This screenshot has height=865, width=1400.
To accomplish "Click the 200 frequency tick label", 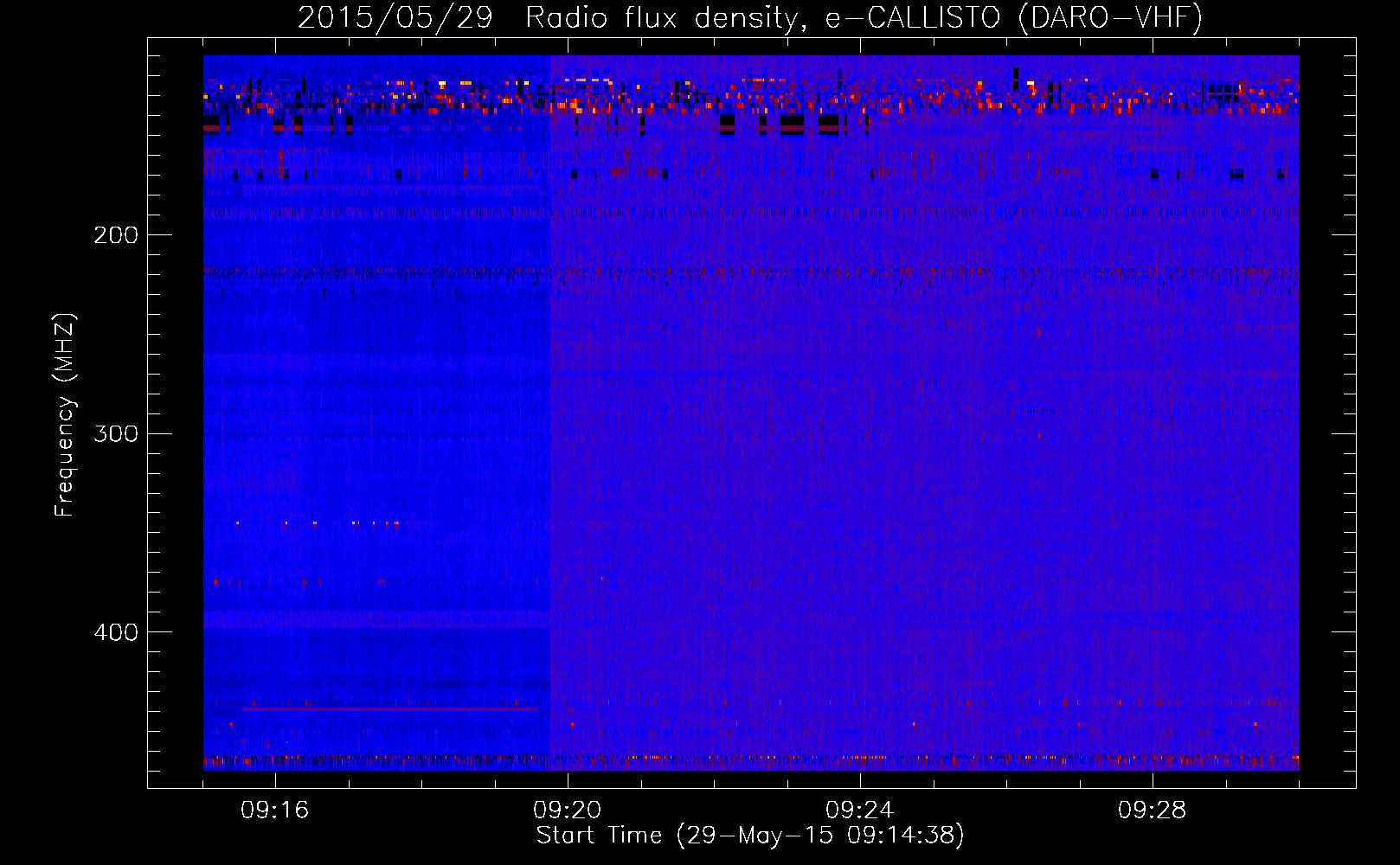I will (x=116, y=235).
